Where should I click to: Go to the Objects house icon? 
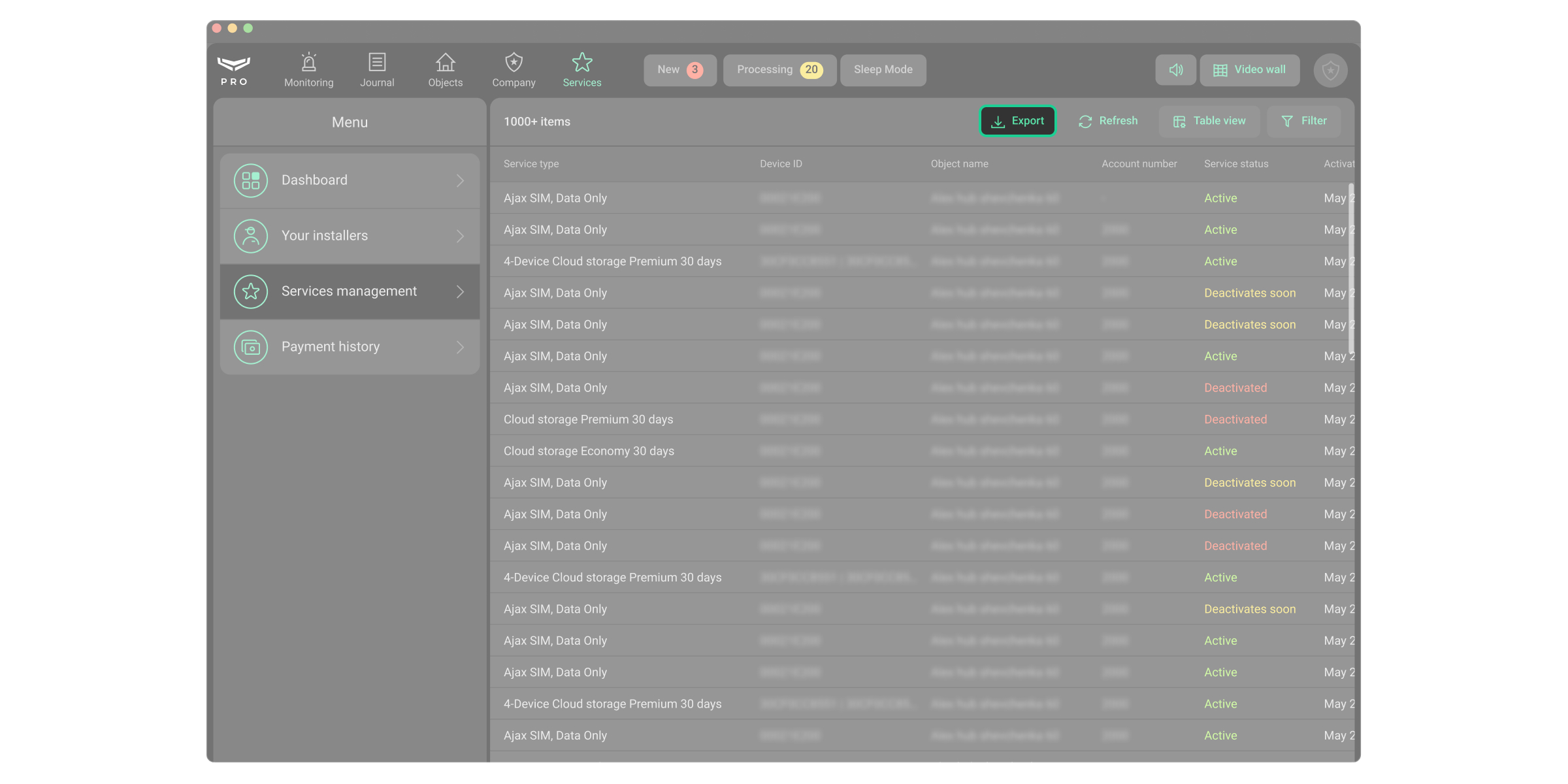(445, 63)
